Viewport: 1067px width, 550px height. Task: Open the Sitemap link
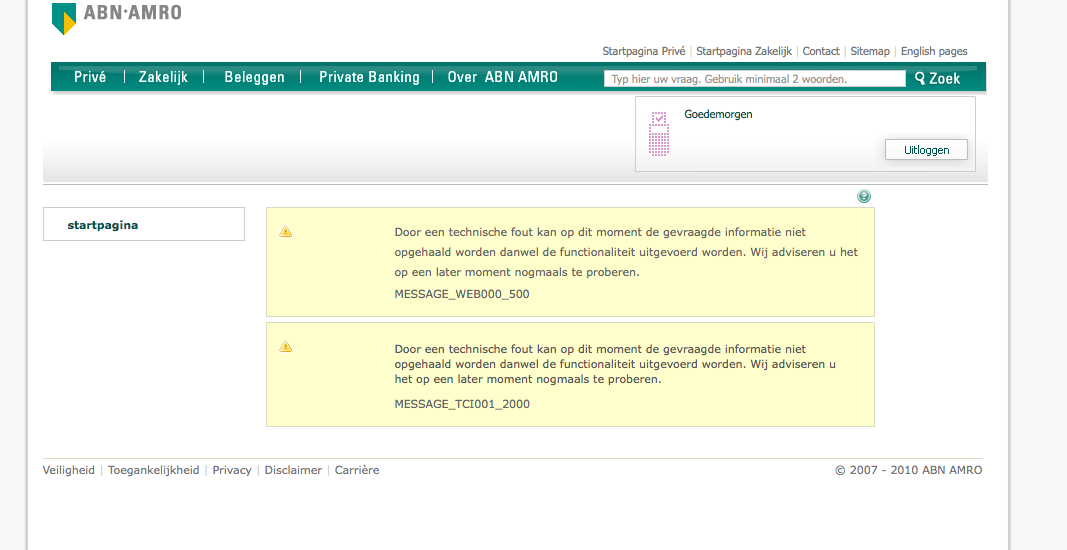[x=869, y=51]
